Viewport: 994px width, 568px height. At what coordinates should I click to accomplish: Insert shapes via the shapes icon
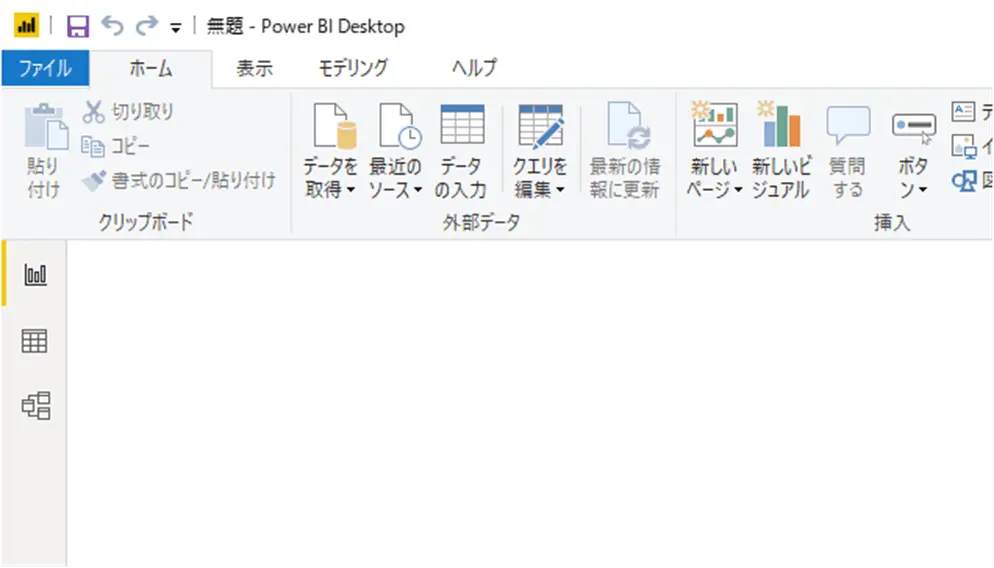[x=964, y=182]
